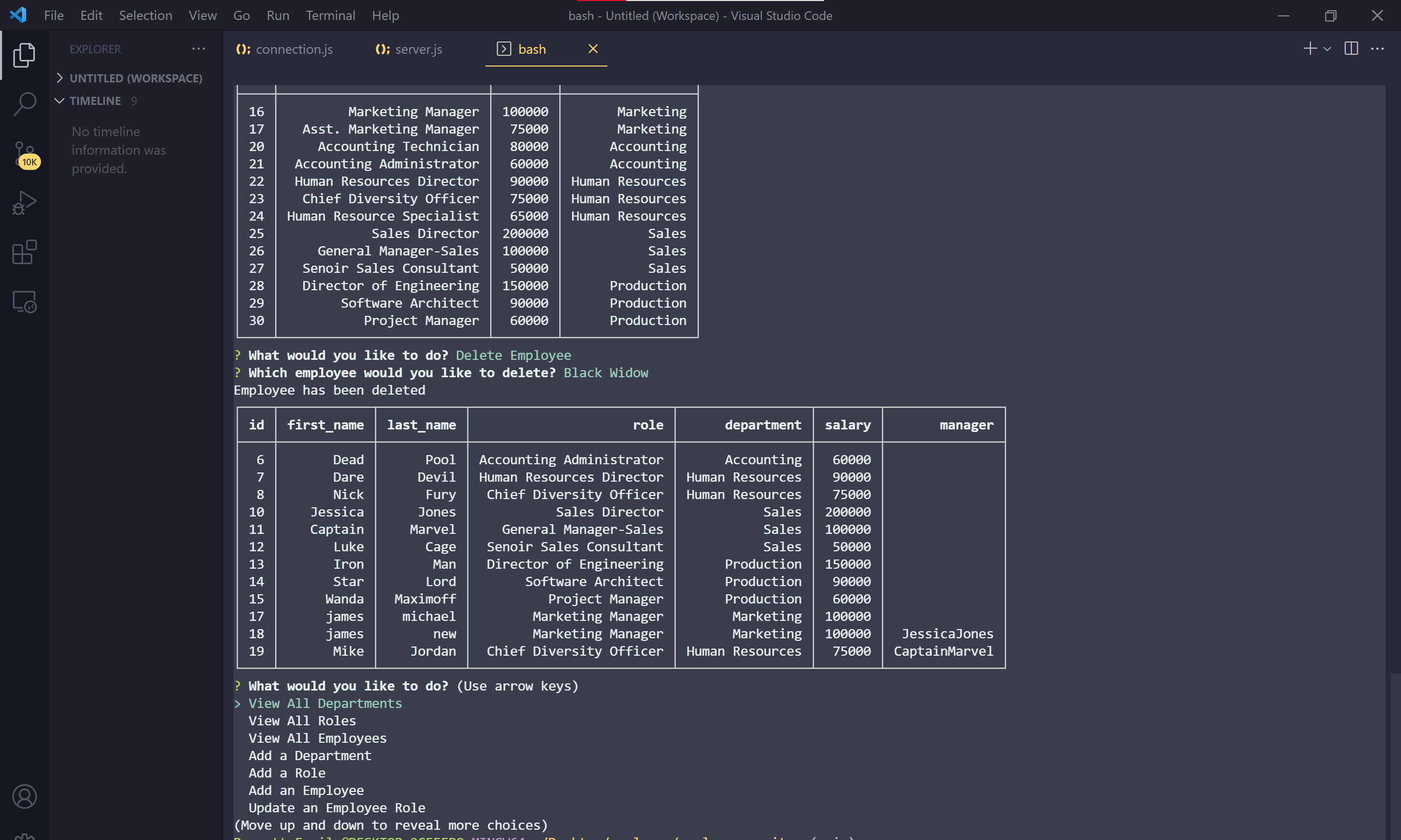Create new terminal with plus icon

(x=1310, y=49)
